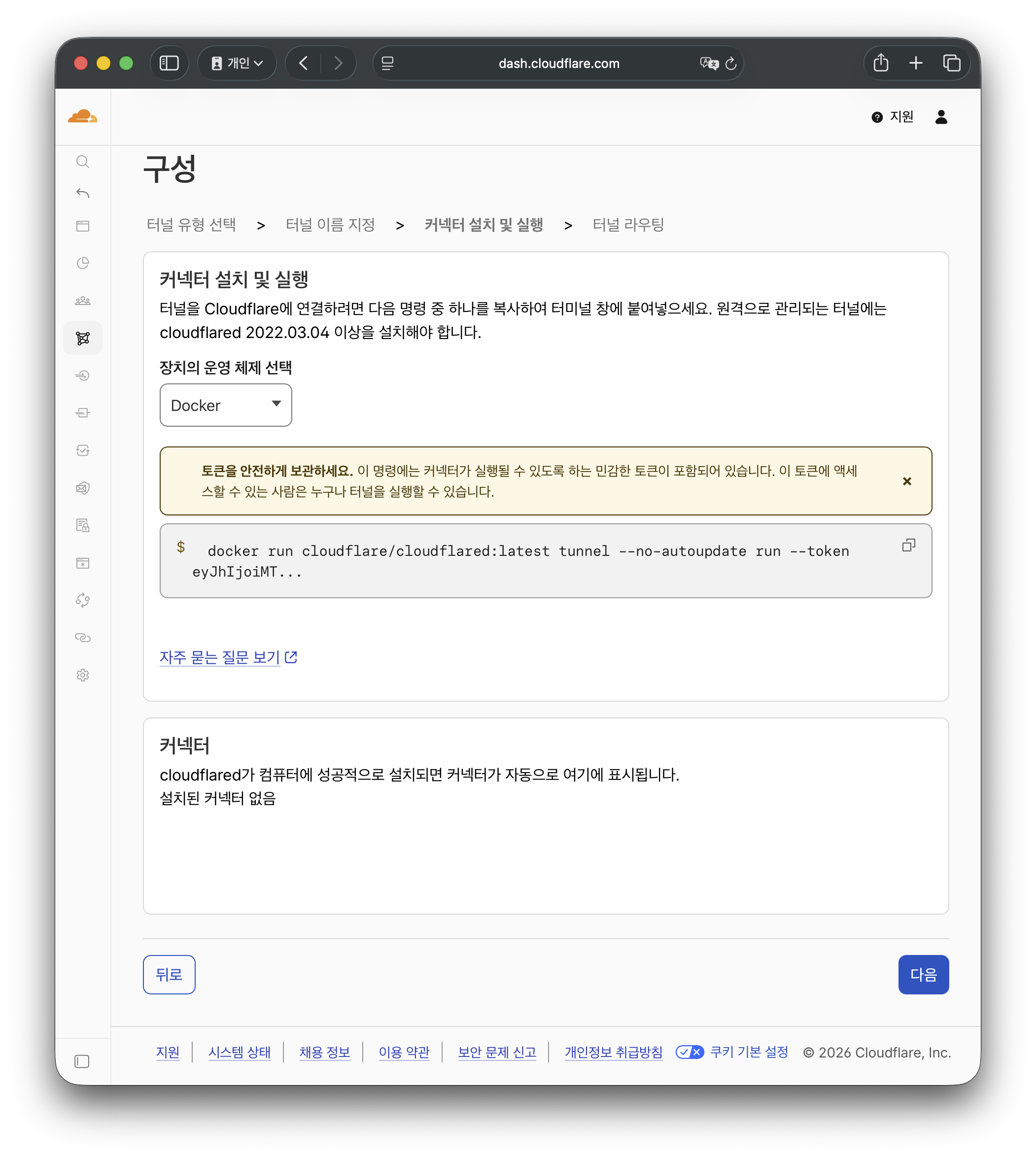Screen dimensions: 1036x1158
Task: Open the window-with-asterisk sidebar icon
Action: 82,563
